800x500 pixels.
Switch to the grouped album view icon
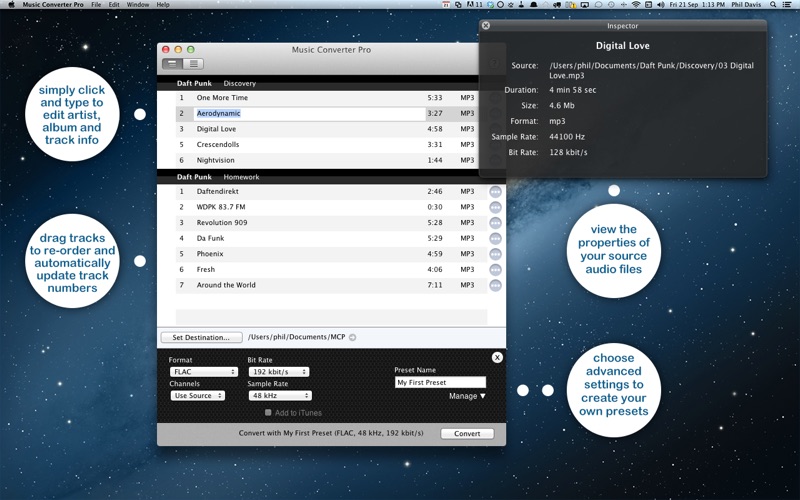[172, 64]
